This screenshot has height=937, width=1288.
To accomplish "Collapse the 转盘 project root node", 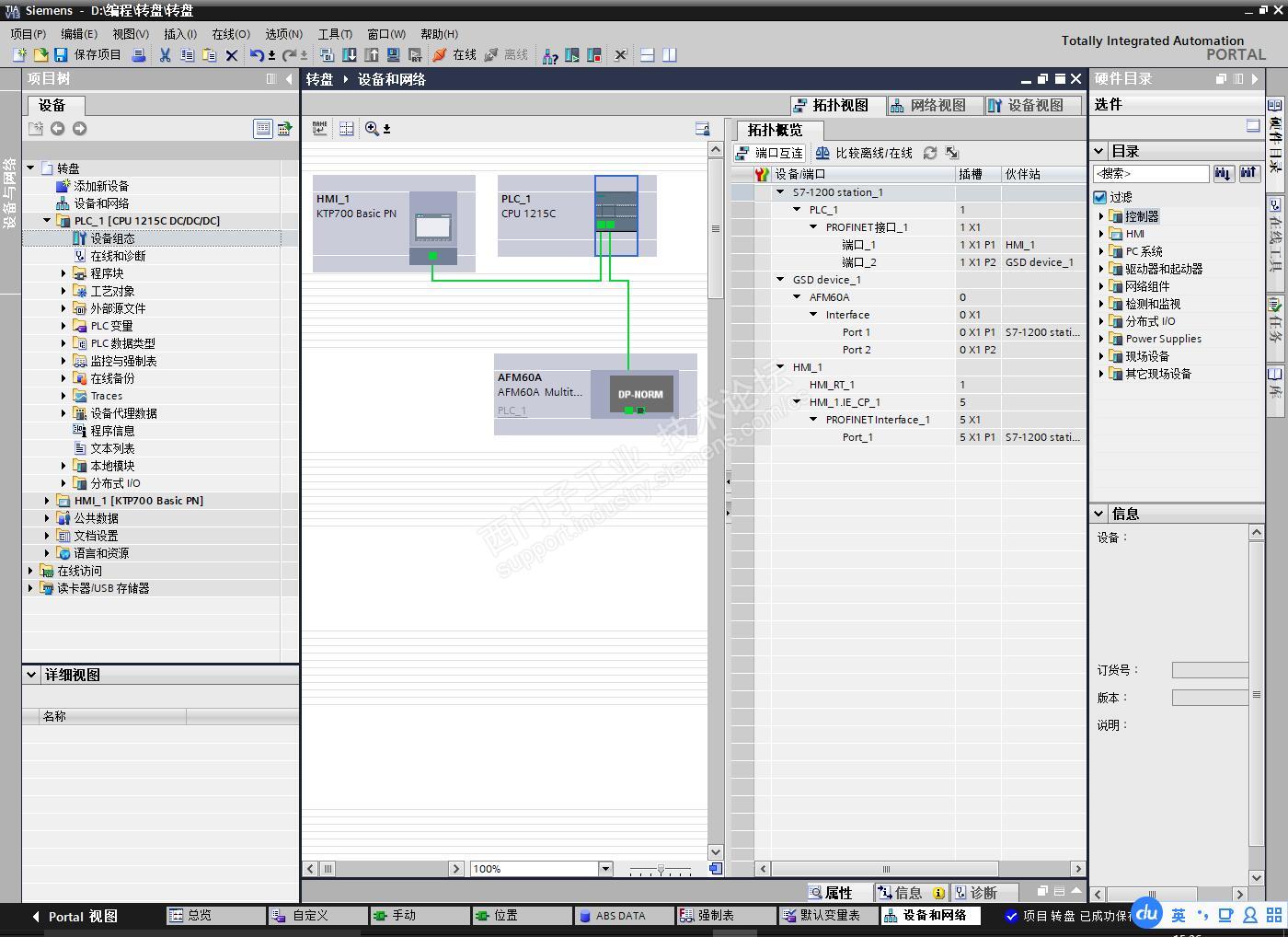I will (x=30, y=168).
